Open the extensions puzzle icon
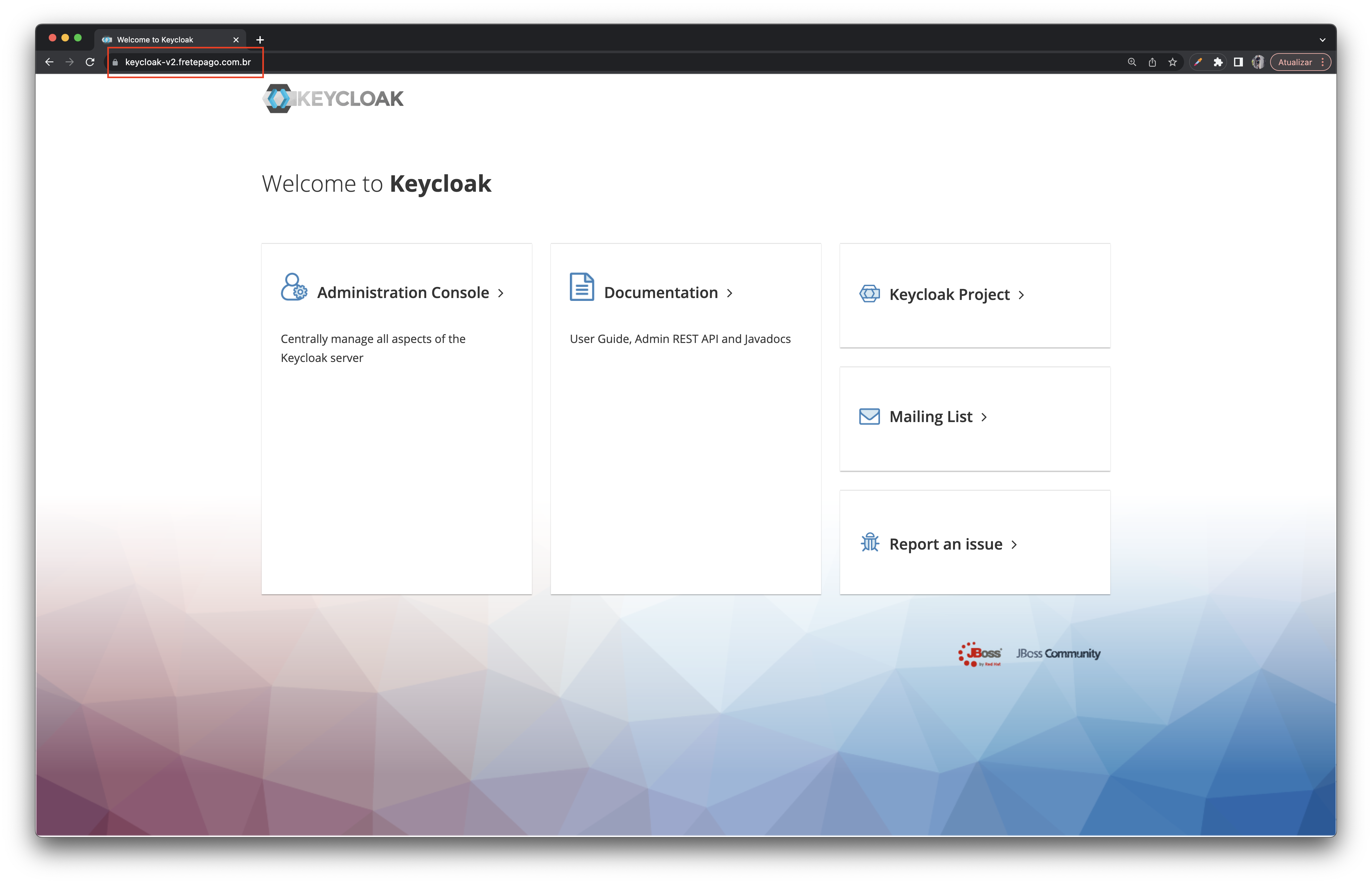1372x884 pixels. tap(1218, 62)
